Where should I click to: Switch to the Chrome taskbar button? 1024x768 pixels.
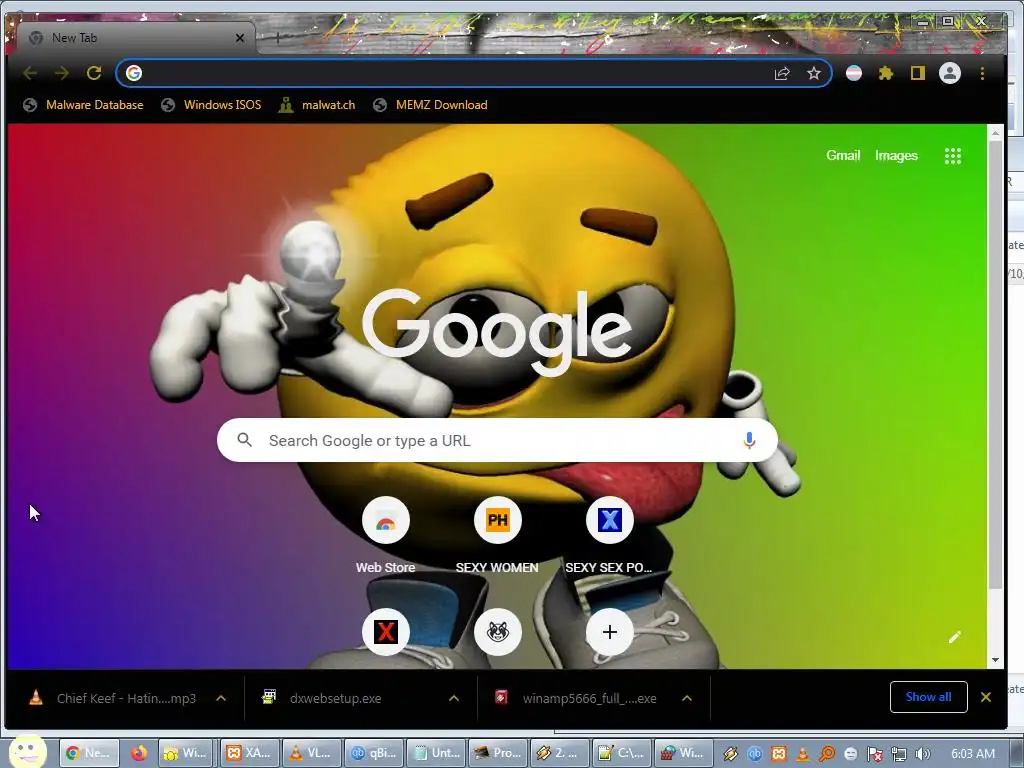click(x=89, y=754)
